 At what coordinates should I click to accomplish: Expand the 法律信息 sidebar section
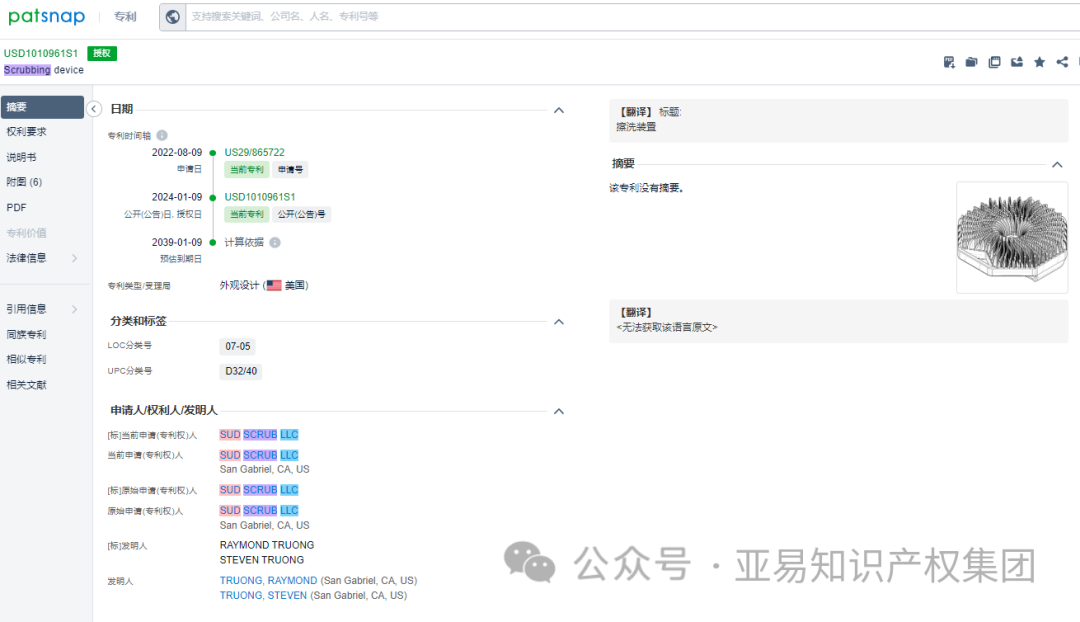coord(40,256)
